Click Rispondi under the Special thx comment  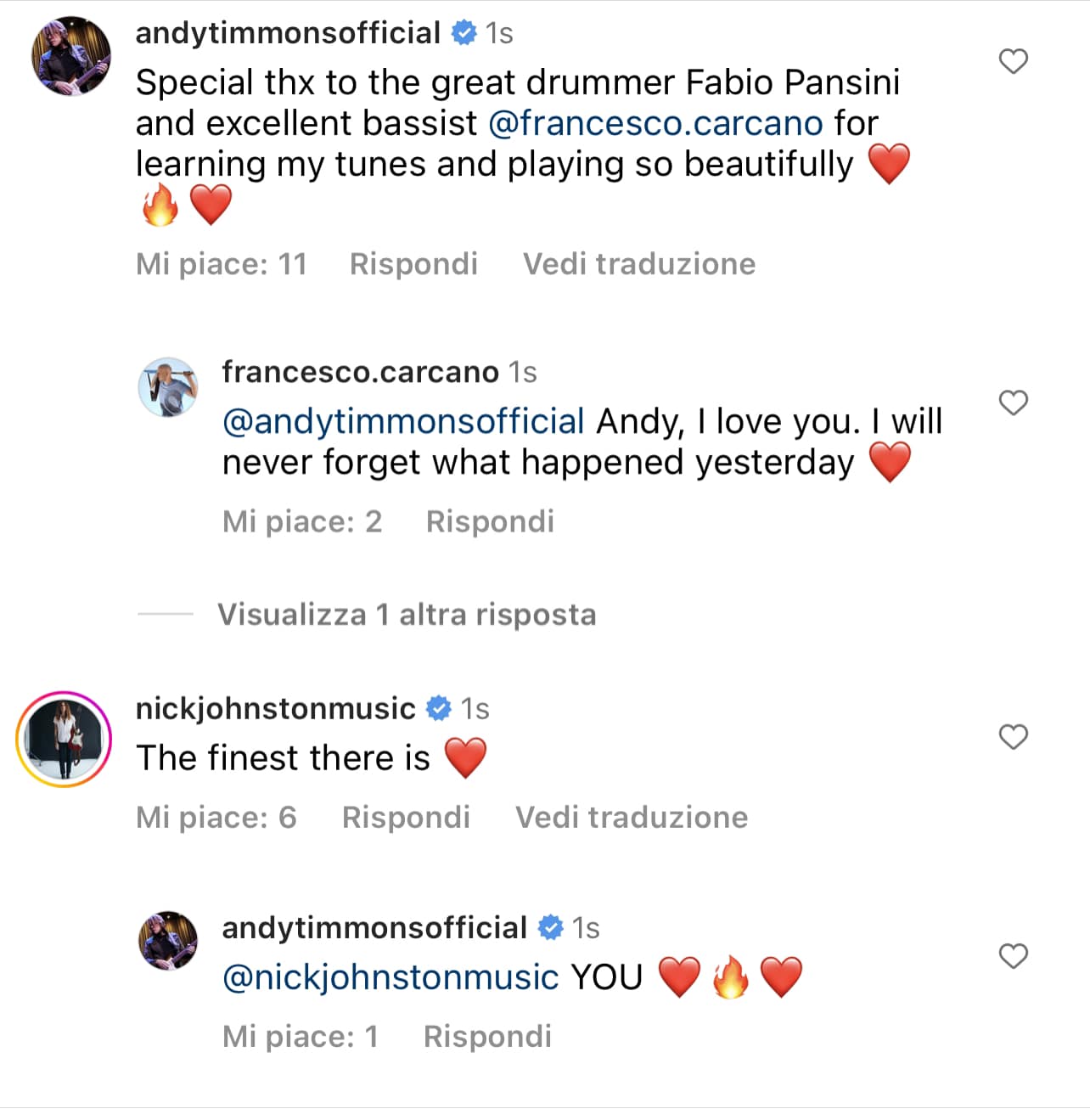(x=413, y=264)
